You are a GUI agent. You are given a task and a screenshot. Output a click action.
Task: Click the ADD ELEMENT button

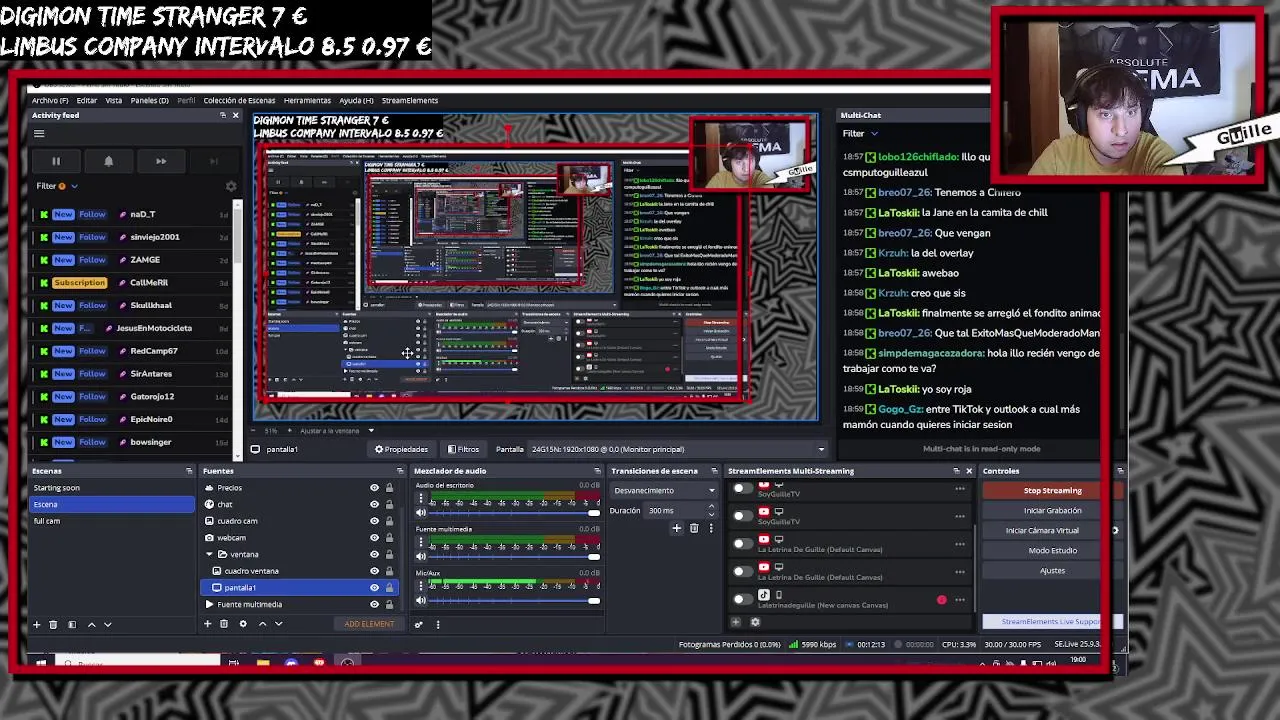pyautogui.click(x=369, y=624)
